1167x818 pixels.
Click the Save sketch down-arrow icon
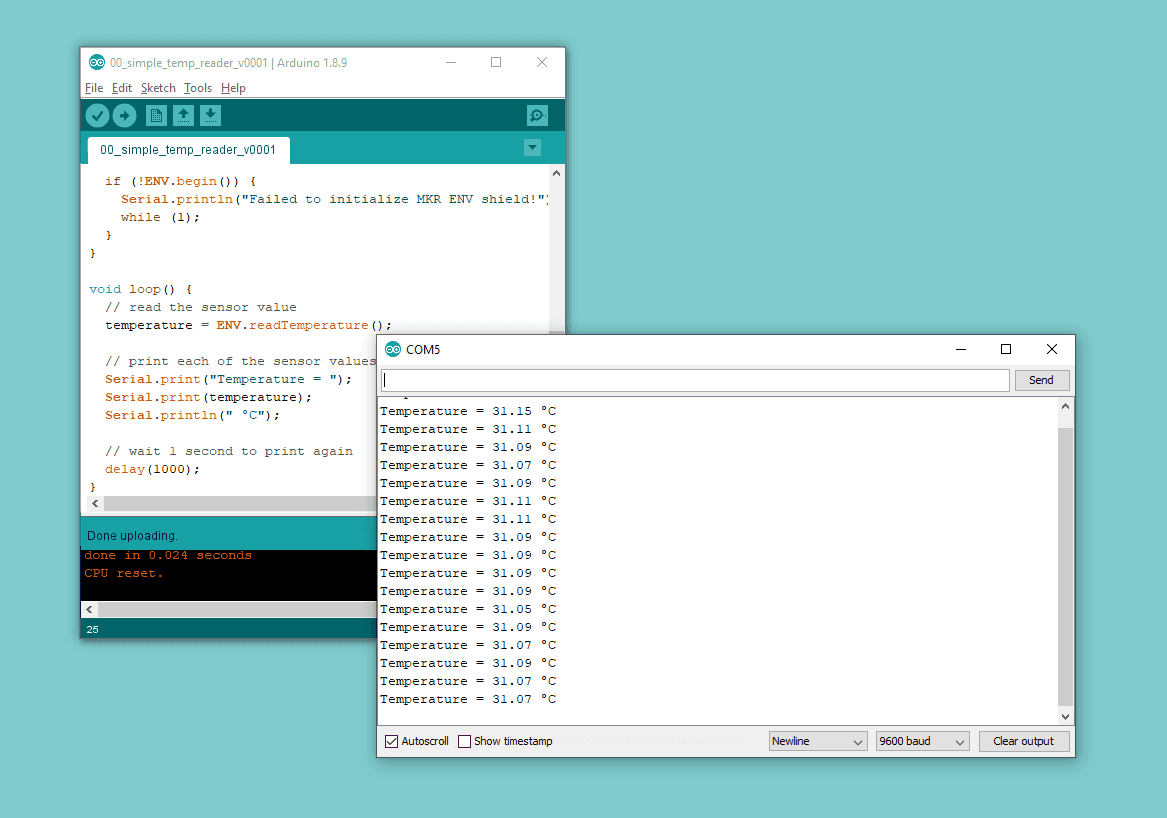pos(210,116)
